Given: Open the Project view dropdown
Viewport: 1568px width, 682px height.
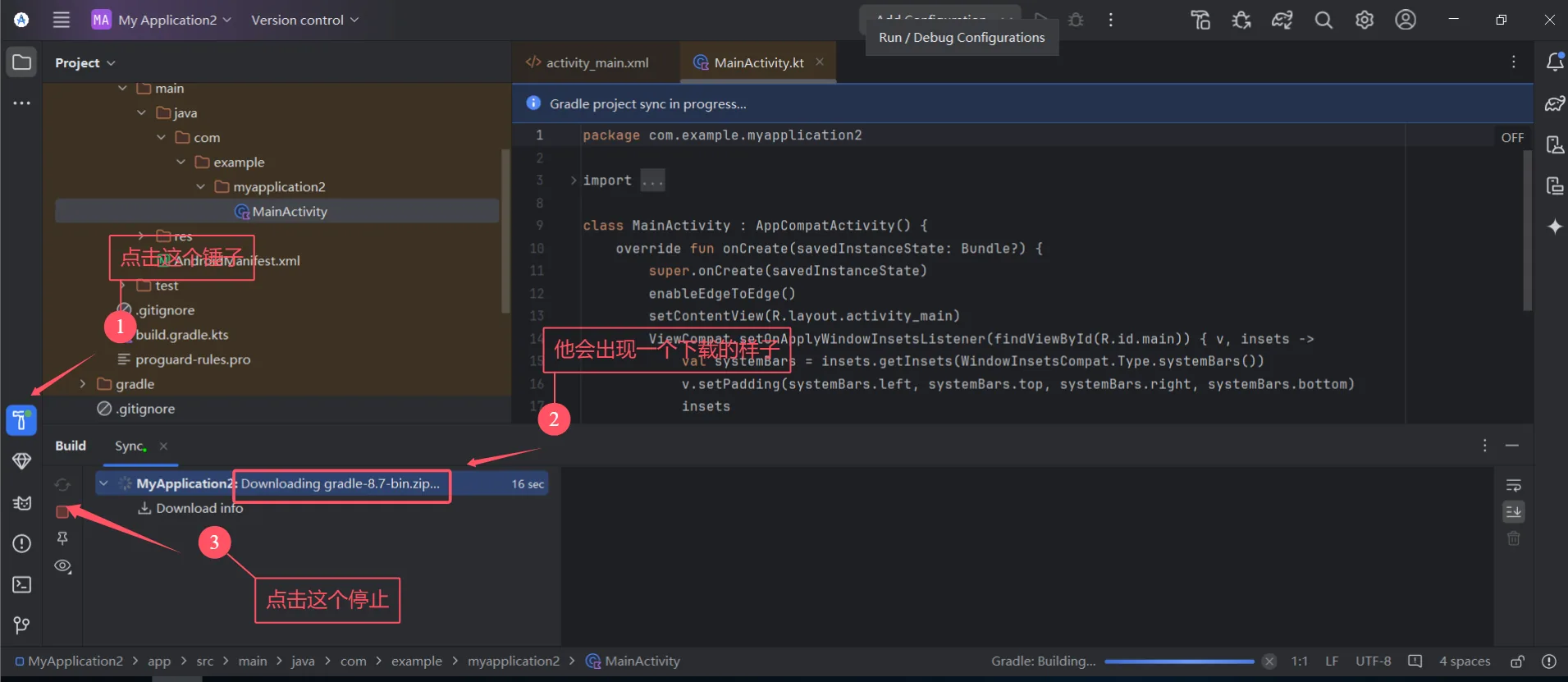Looking at the screenshot, I should pos(85,63).
